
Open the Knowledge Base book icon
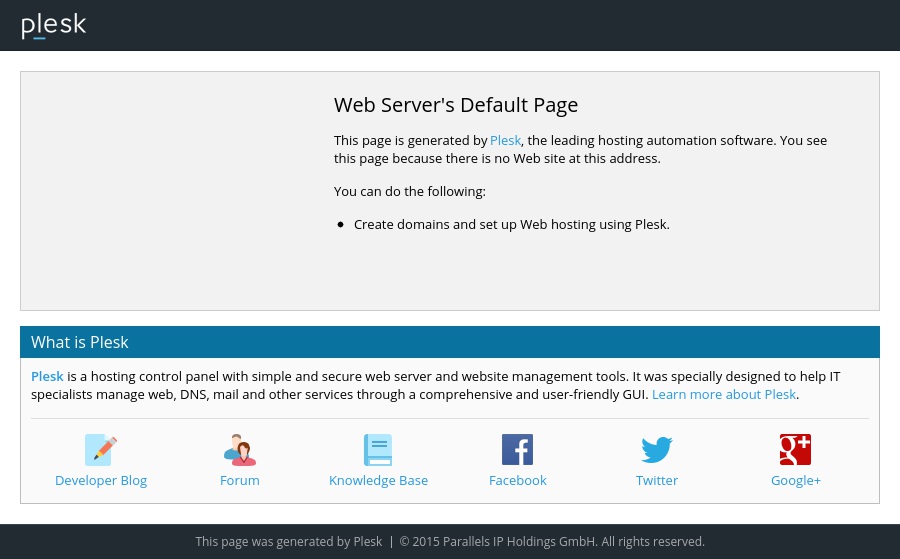point(378,450)
